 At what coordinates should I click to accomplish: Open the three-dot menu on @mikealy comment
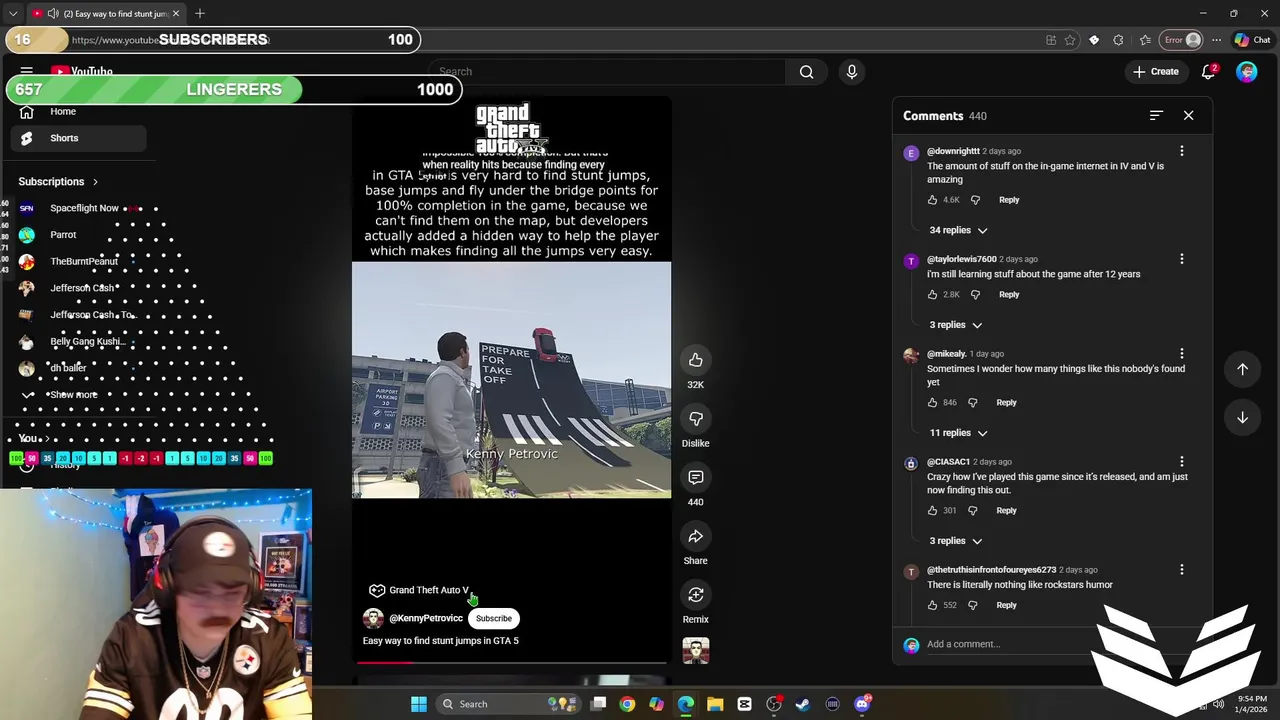point(1182,354)
